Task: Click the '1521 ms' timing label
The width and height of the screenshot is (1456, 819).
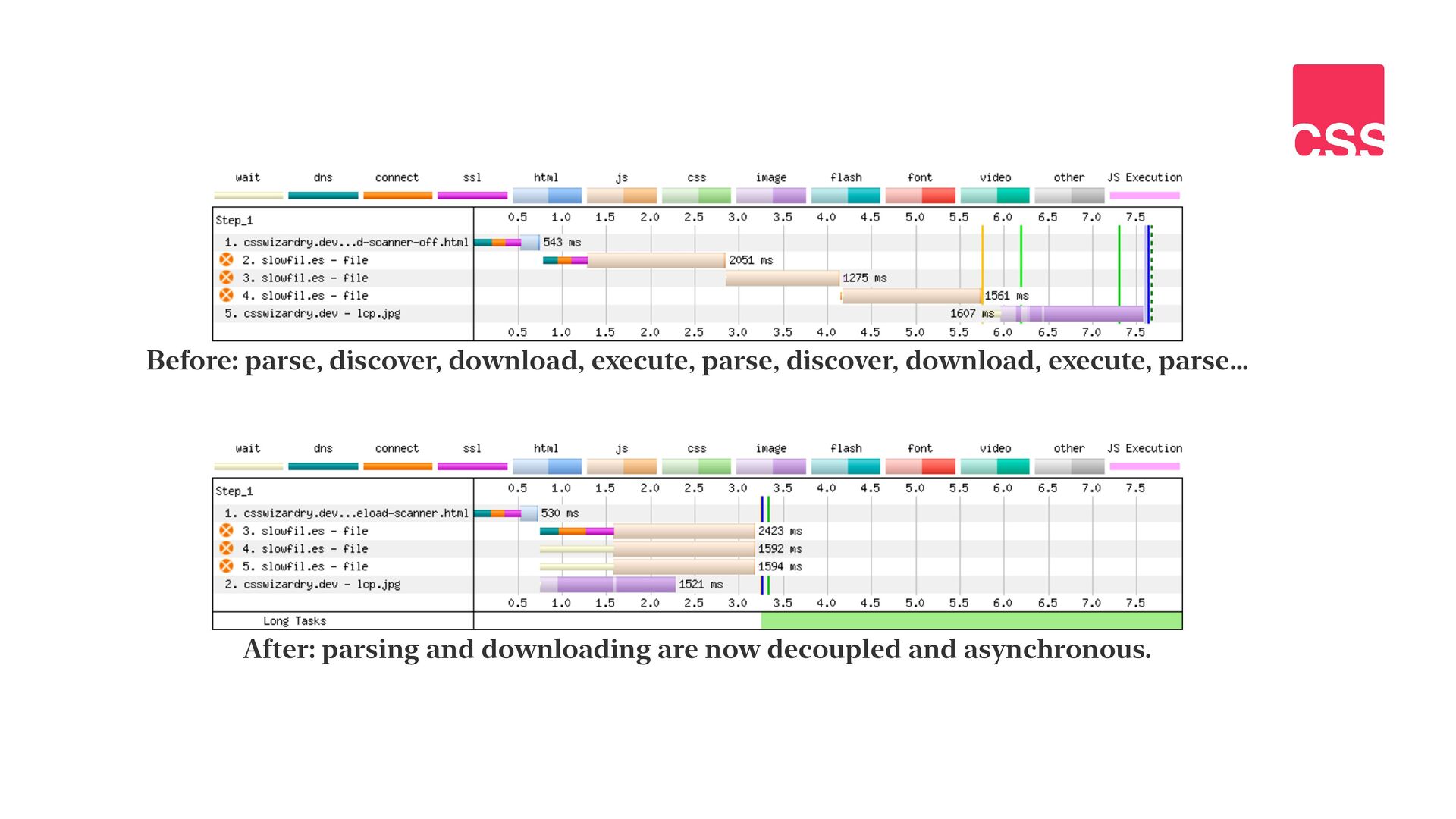Action: 701,584
